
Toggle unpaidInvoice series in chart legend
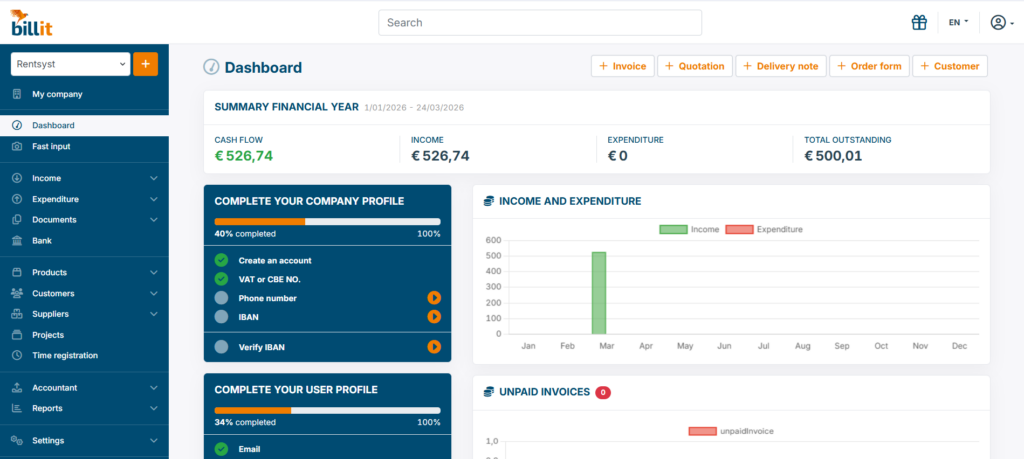click(730, 431)
